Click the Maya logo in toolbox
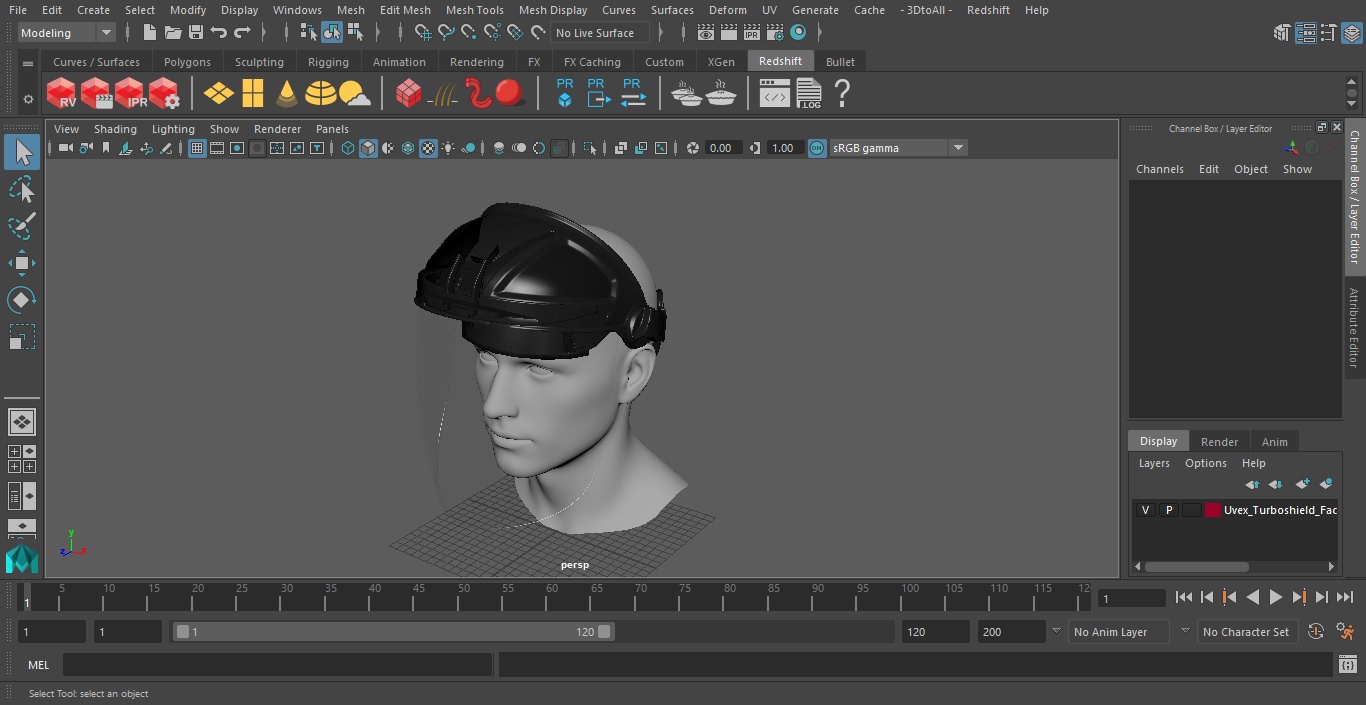This screenshot has width=1366, height=705. (22, 558)
